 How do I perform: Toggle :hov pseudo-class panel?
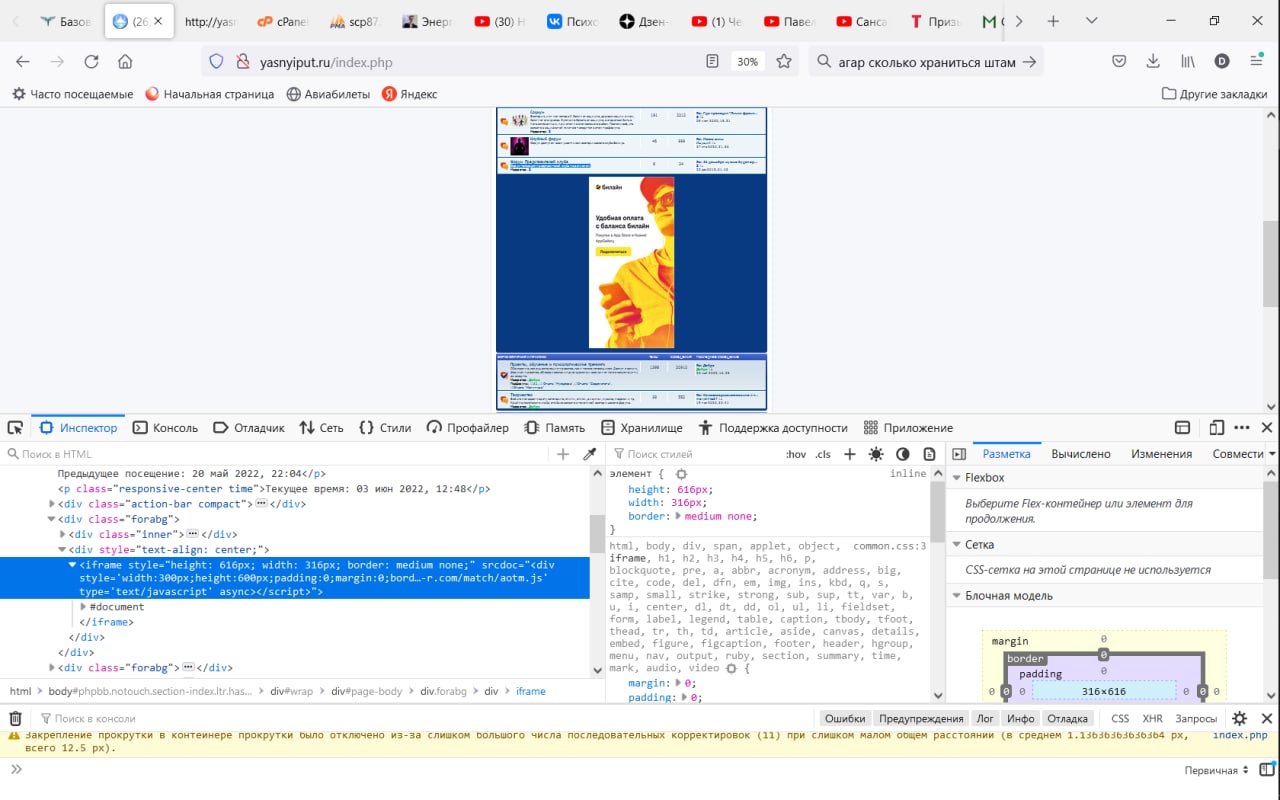tap(796, 454)
